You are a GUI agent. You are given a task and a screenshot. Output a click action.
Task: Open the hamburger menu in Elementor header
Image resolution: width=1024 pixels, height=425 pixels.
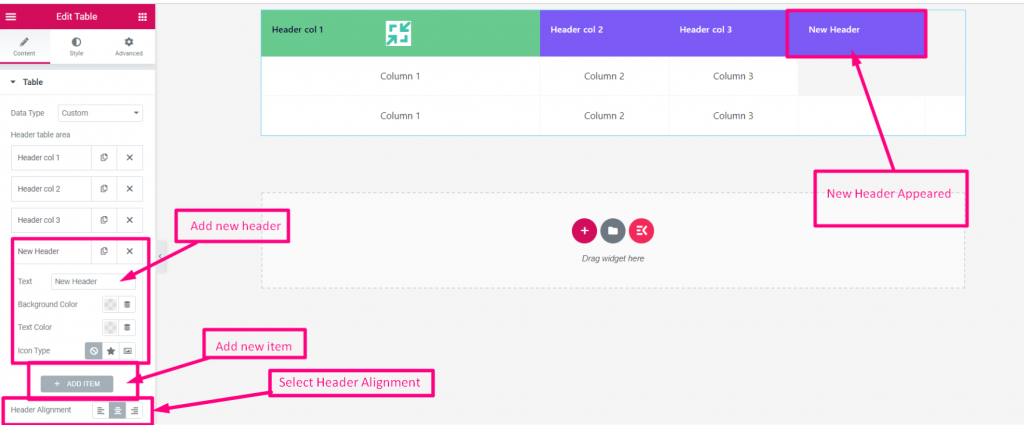pos(11,17)
